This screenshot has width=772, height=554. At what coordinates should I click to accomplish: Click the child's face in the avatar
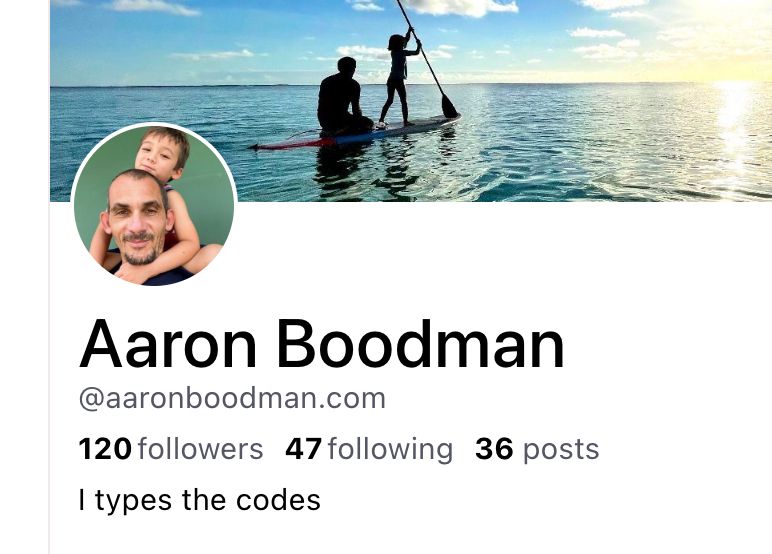click(161, 152)
